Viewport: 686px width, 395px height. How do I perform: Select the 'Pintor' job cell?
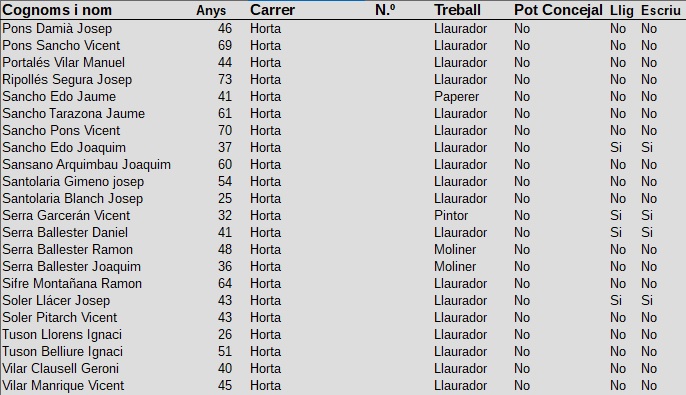451,216
